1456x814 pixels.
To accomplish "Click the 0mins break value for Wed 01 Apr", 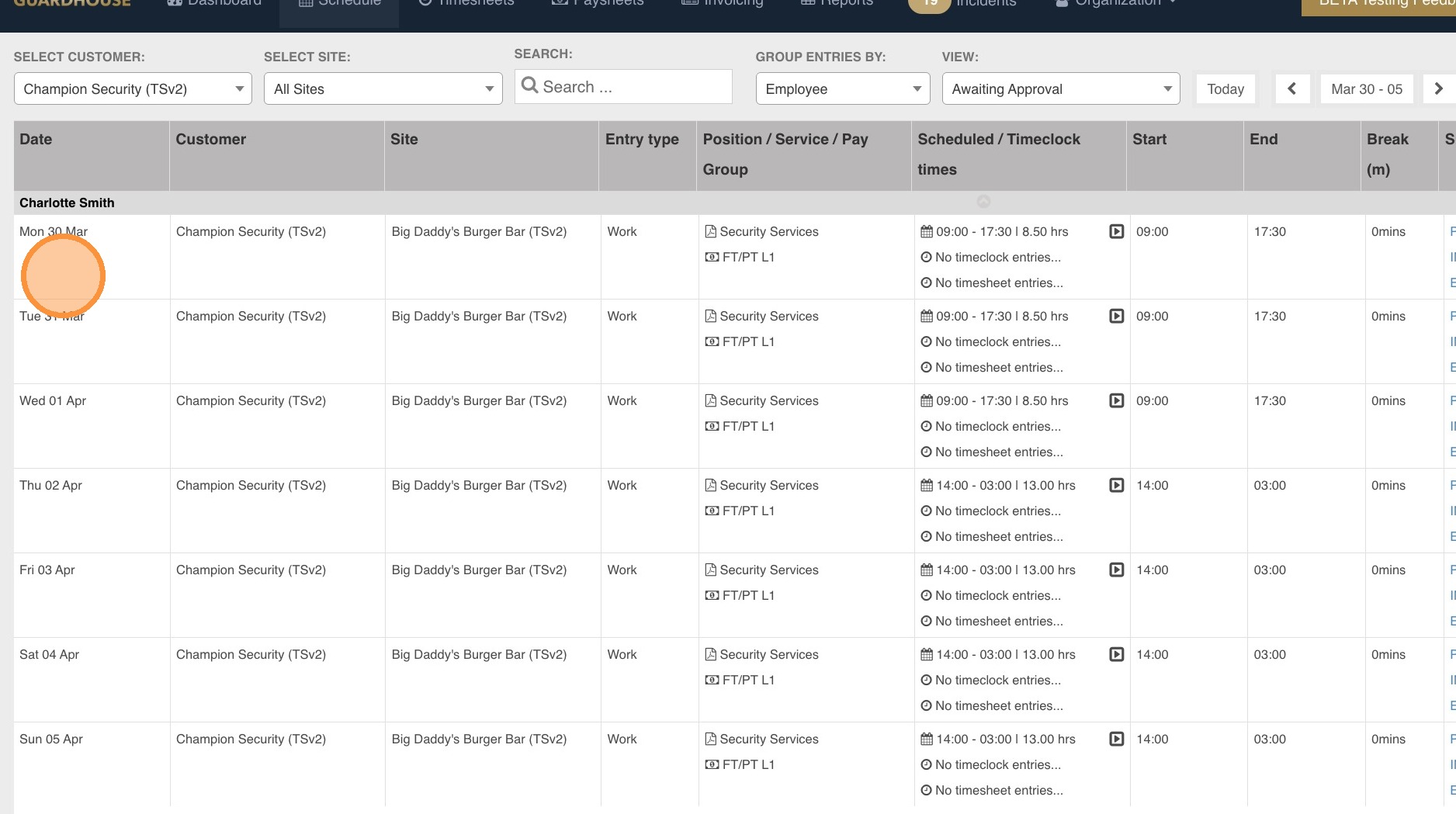I will tap(1388, 400).
